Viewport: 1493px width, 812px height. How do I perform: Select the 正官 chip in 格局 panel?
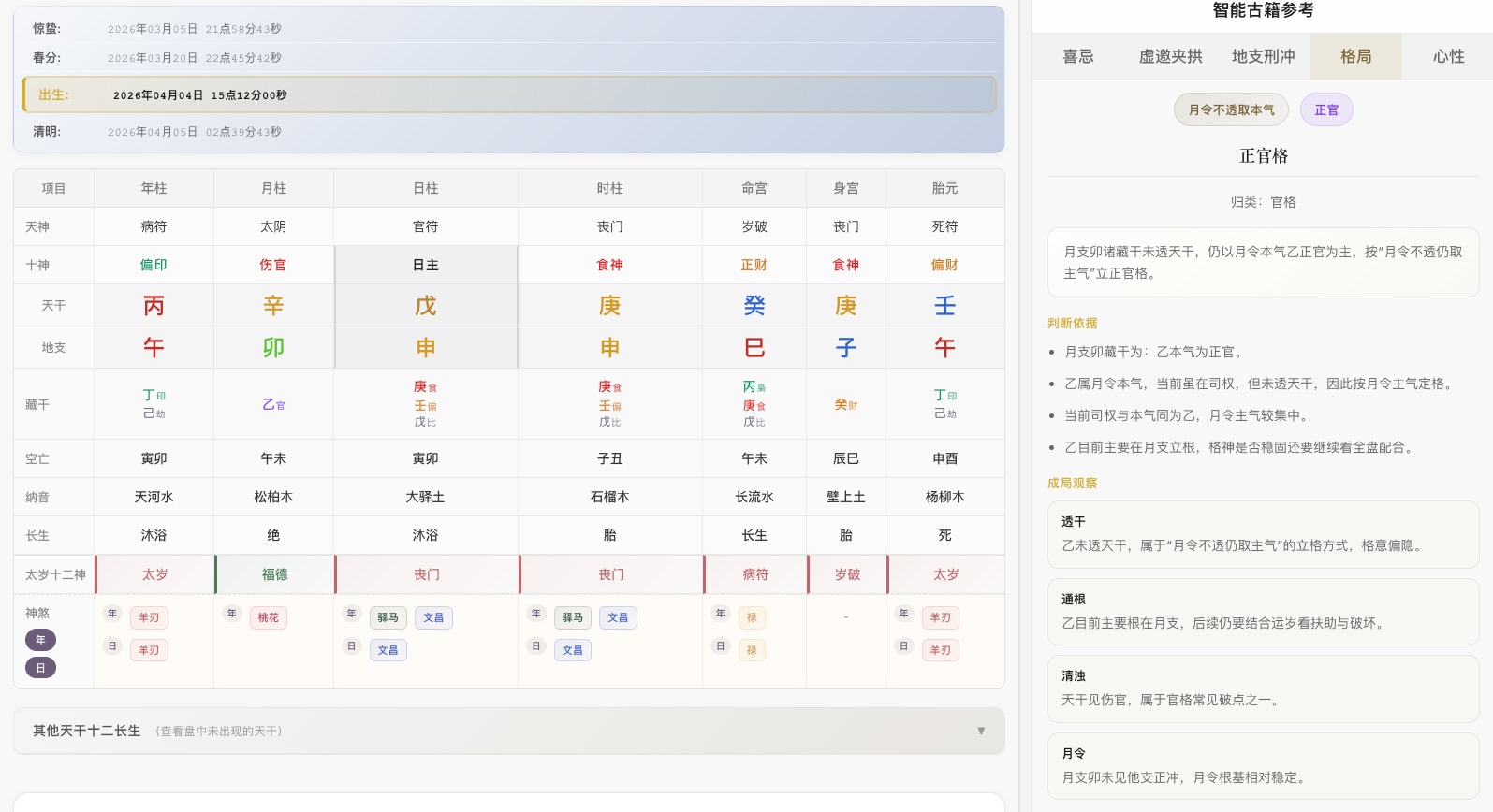click(1325, 110)
